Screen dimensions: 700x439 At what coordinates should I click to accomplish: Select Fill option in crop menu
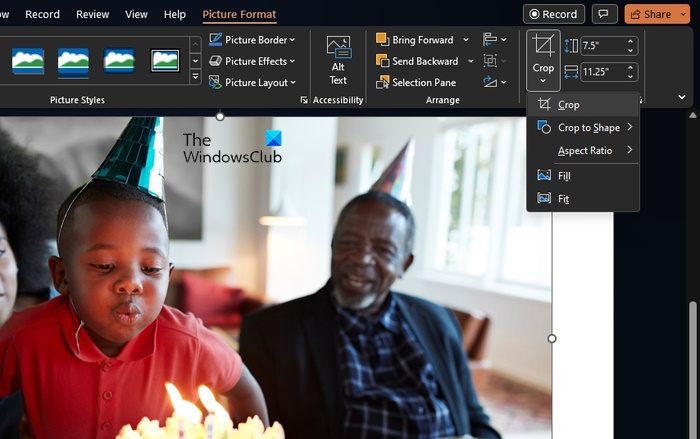[565, 176]
